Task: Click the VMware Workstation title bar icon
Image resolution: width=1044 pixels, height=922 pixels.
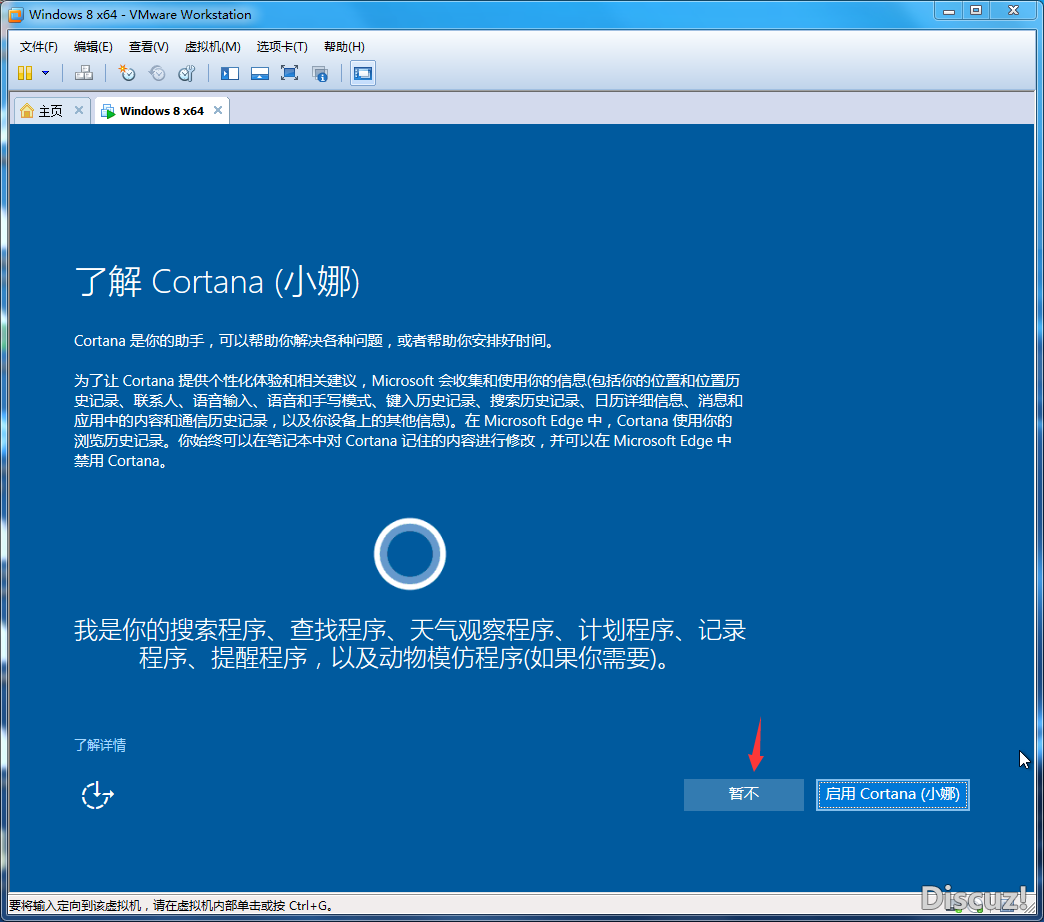Action: tap(15, 15)
